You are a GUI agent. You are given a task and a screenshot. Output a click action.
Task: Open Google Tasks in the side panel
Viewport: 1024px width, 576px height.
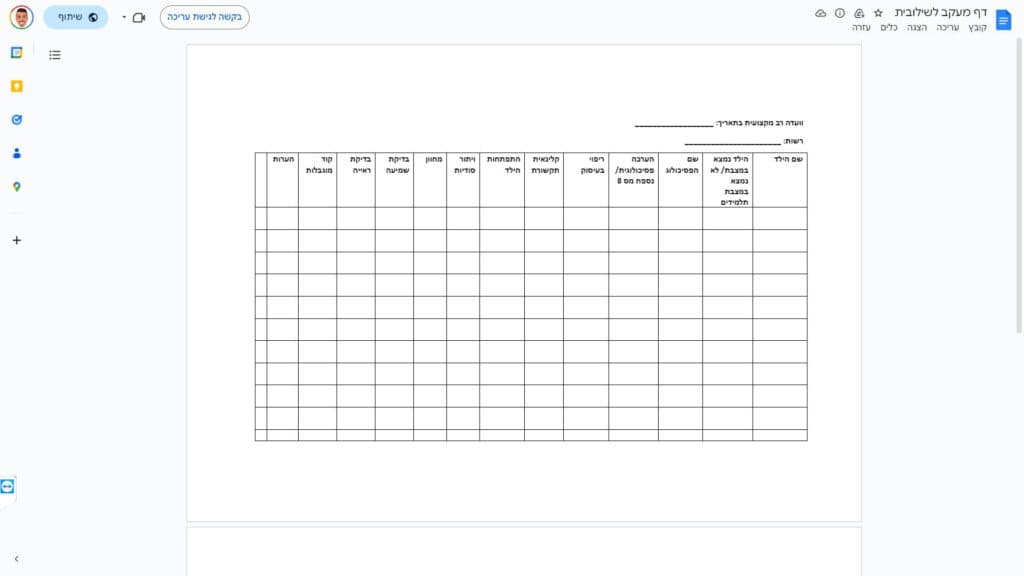click(16, 119)
